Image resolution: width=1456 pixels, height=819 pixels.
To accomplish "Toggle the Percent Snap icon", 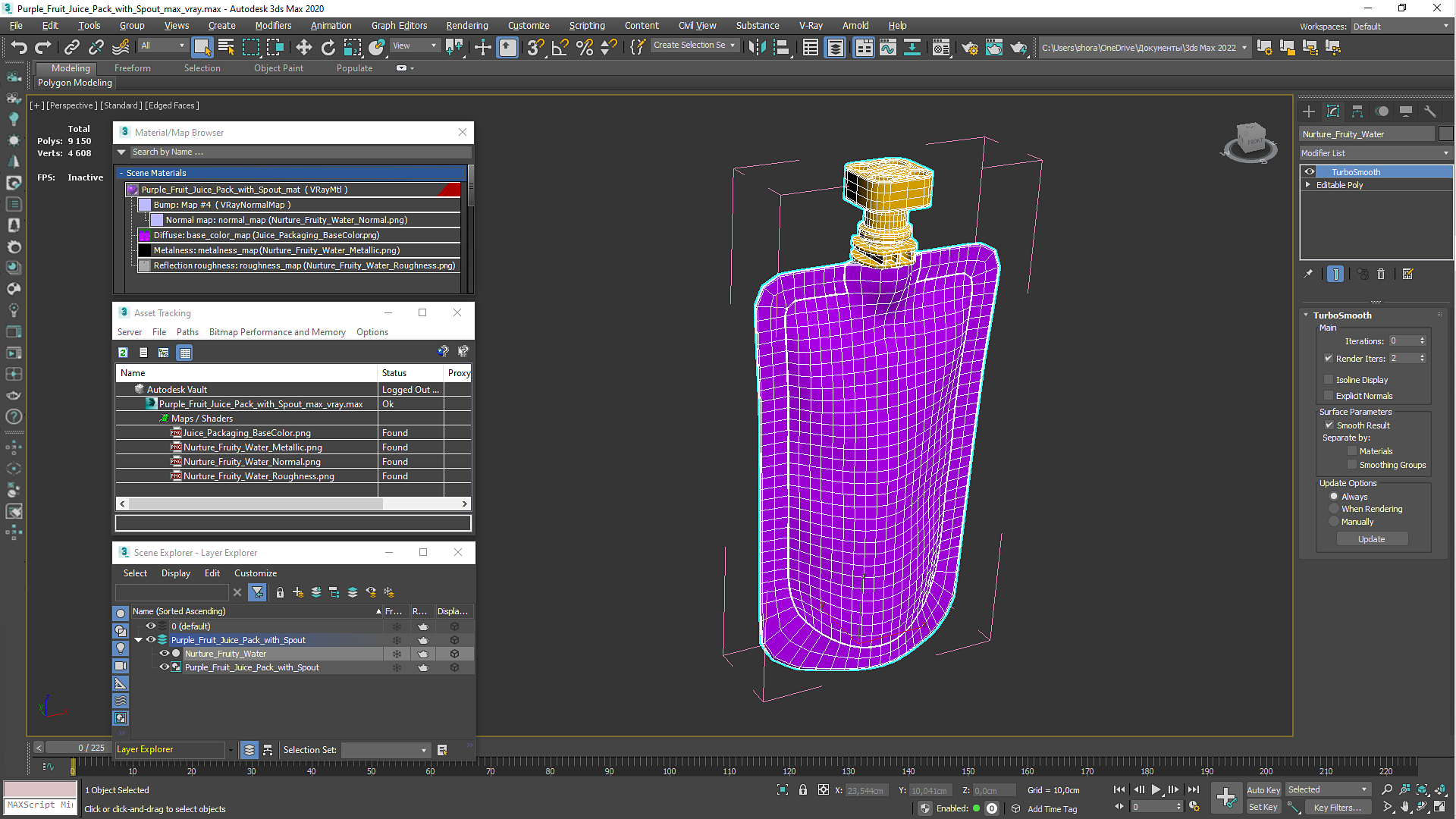I will coord(584,47).
